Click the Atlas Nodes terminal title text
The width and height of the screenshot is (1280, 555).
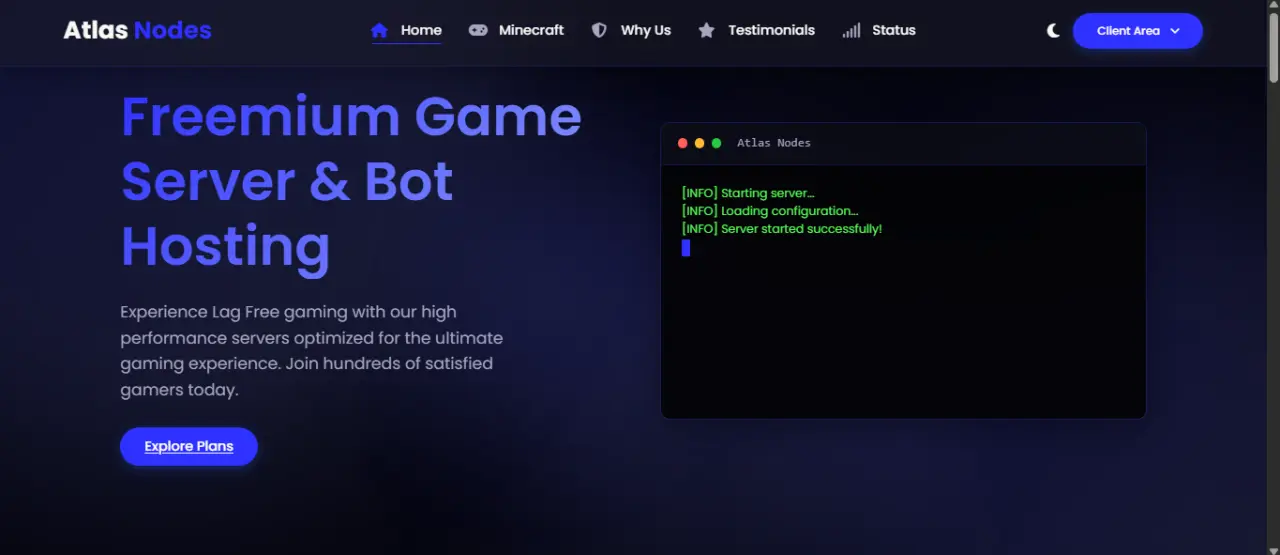[774, 143]
